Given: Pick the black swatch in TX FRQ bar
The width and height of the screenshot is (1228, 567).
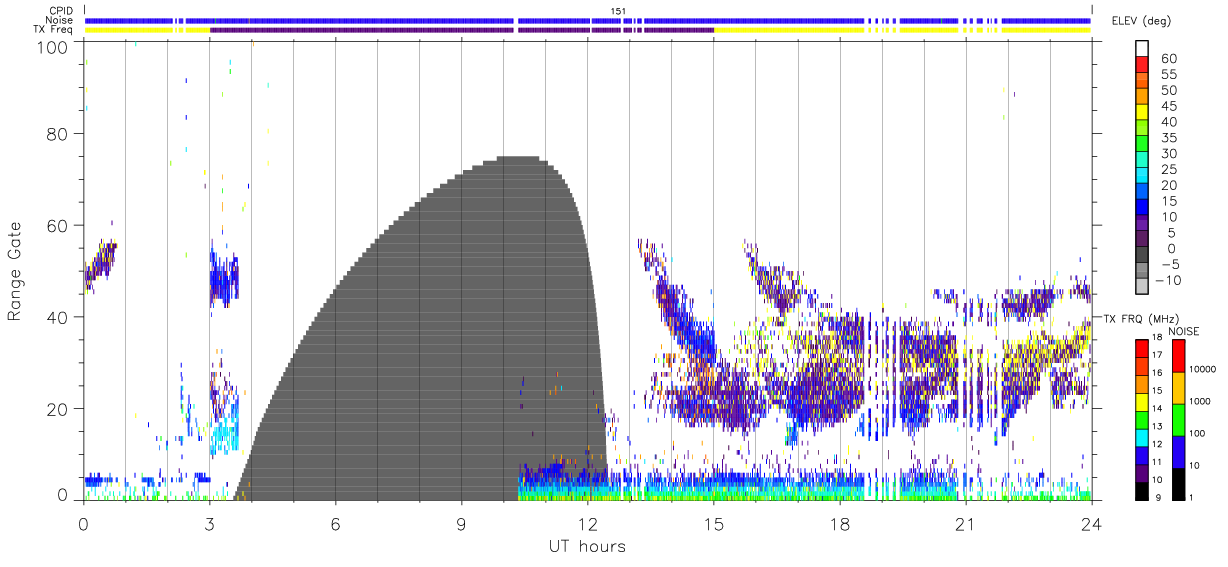Looking at the screenshot, I should point(1140,489).
